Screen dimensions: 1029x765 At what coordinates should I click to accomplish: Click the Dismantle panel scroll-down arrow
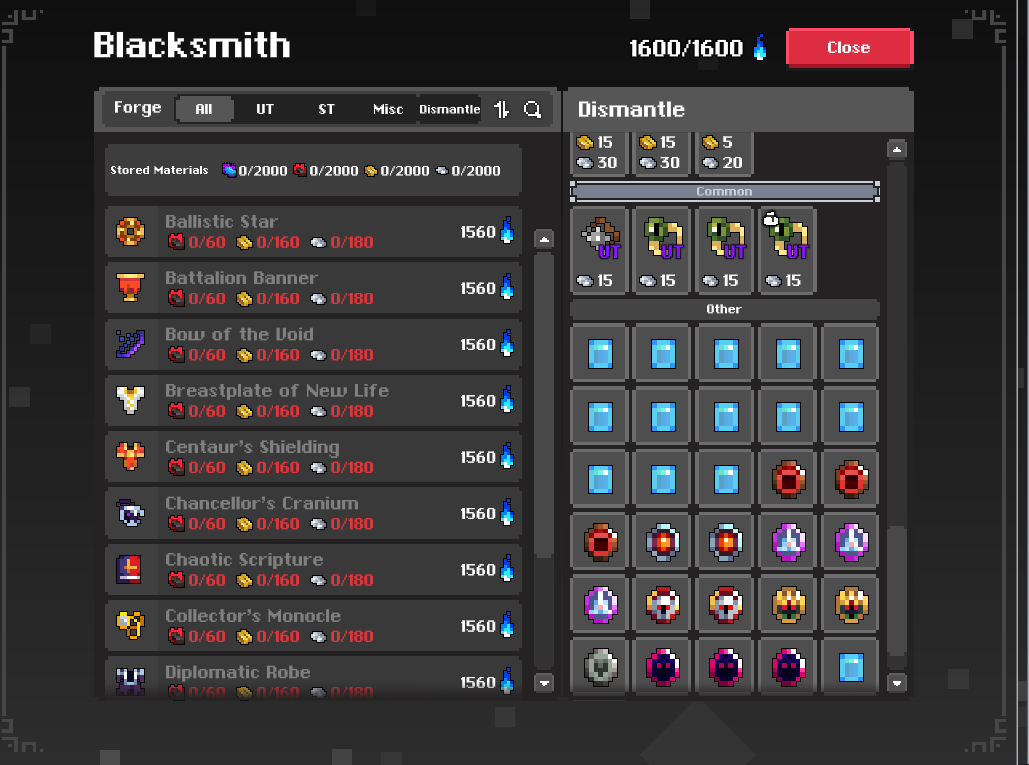(896, 683)
